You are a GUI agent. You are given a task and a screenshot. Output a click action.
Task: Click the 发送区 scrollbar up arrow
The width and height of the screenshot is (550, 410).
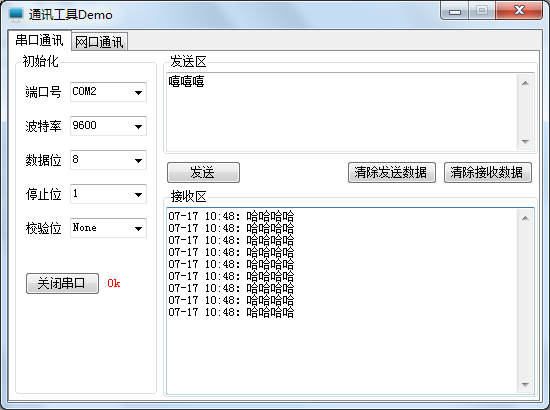coord(525,83)
